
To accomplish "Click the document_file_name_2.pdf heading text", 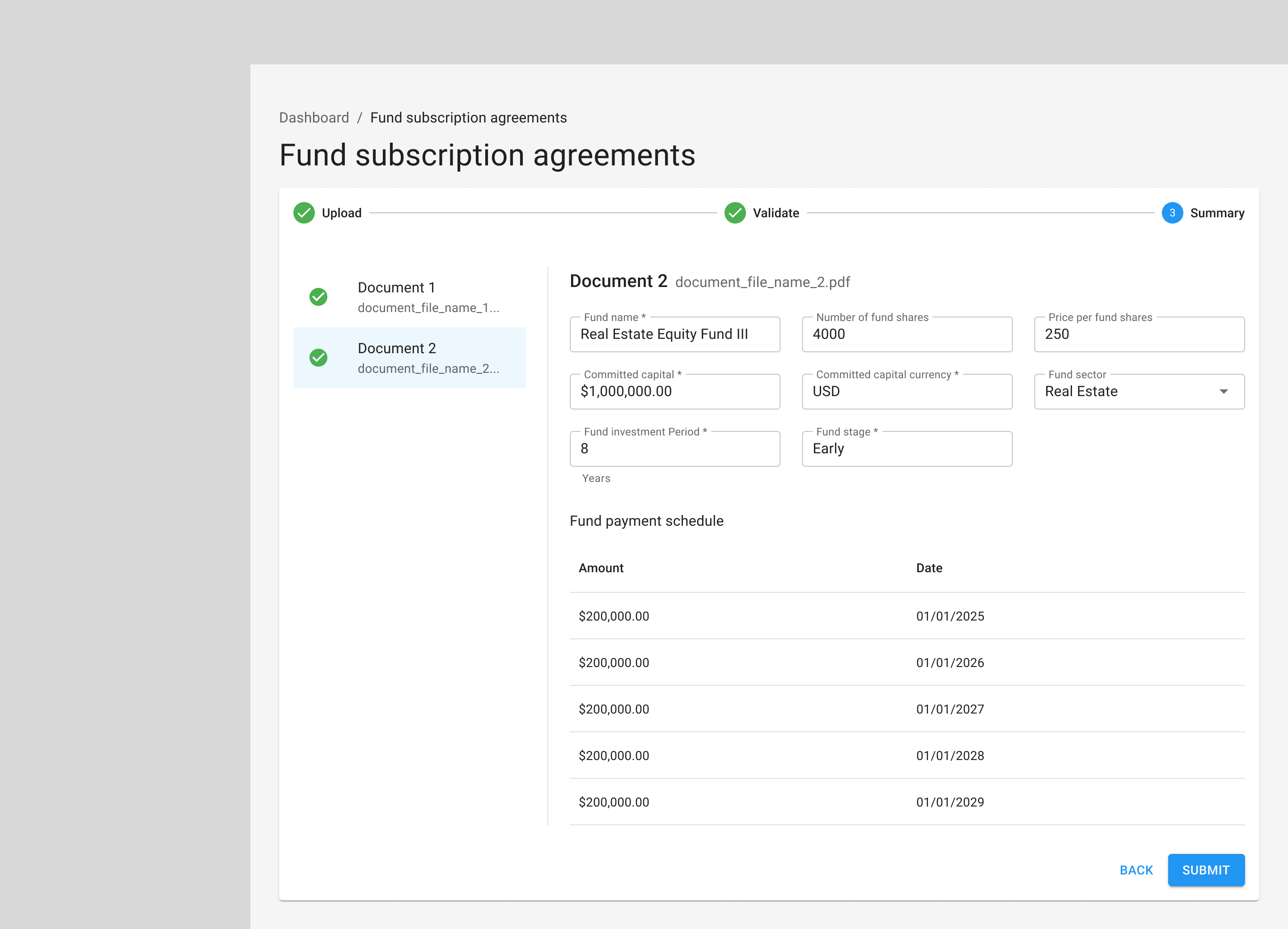I will (x=762, y=282).
